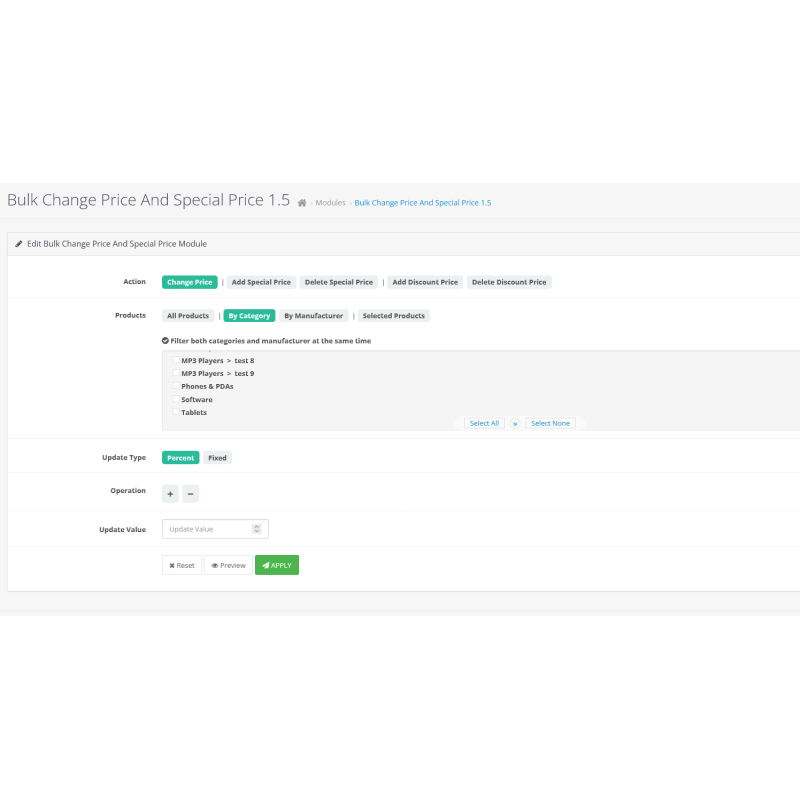The width and height of the screenshot is (800, 800).
Task: Select the Tablets category checkbox
Action: click(x=176, y=412)
